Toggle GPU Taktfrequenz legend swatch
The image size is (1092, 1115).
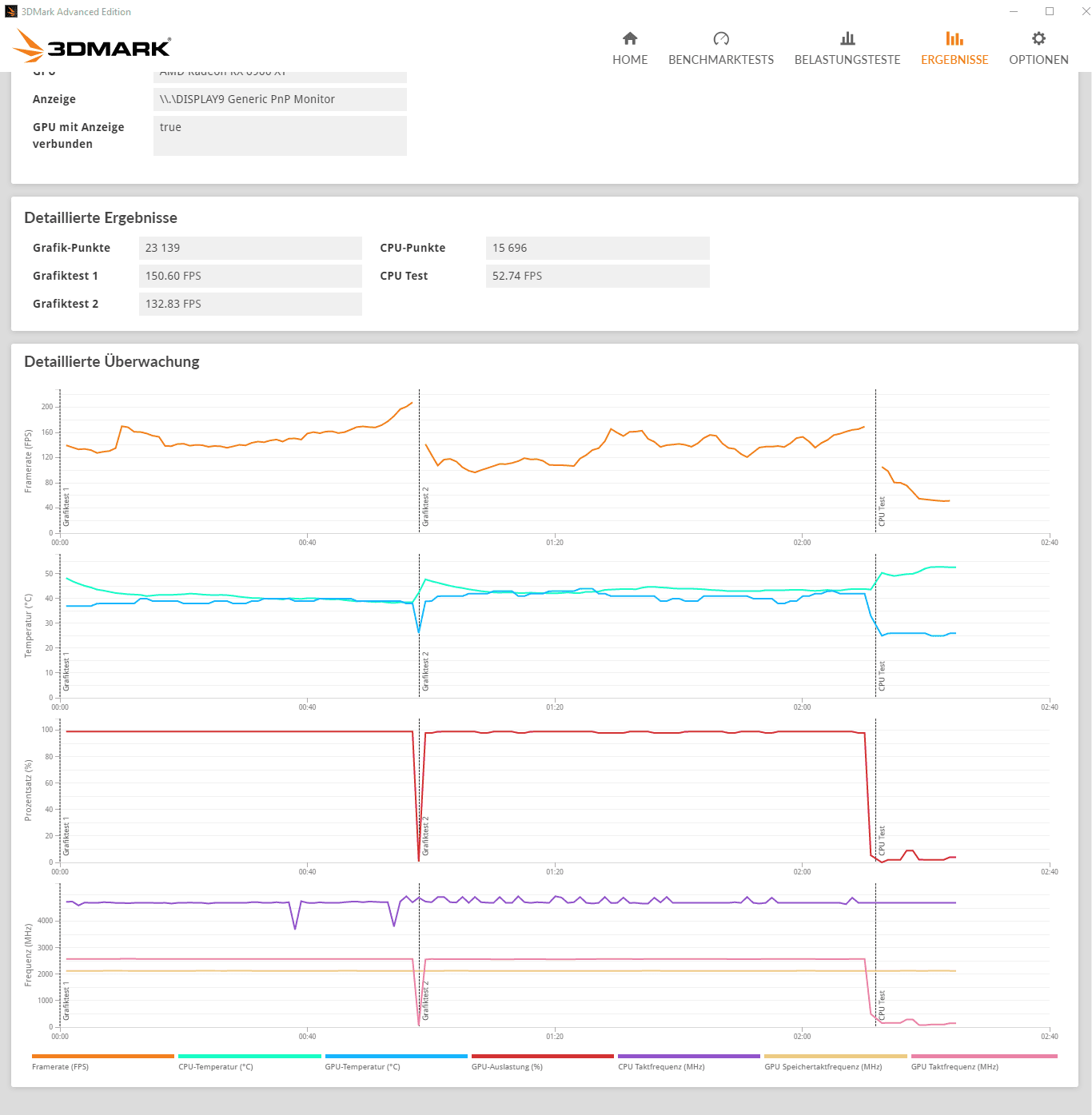(x=984, y=1056)
